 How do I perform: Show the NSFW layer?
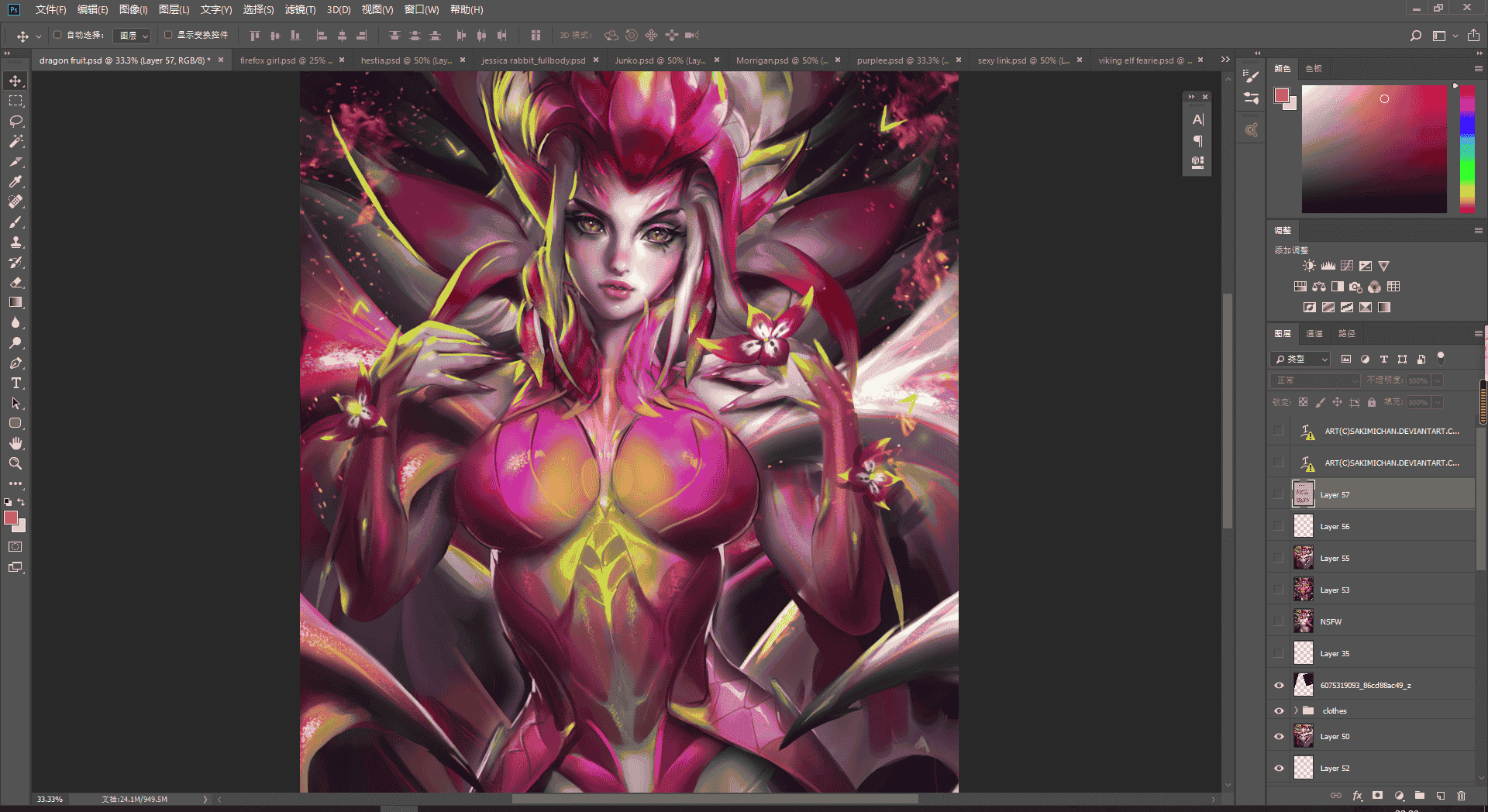pyautogui.click(x=1279, y=621)
